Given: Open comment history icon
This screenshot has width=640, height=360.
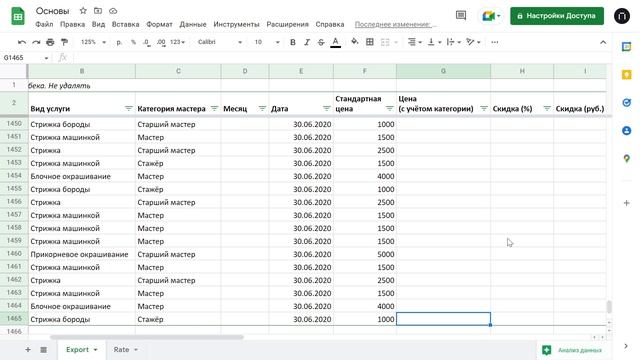Looking at the screenshot, I should coord(461,16).
